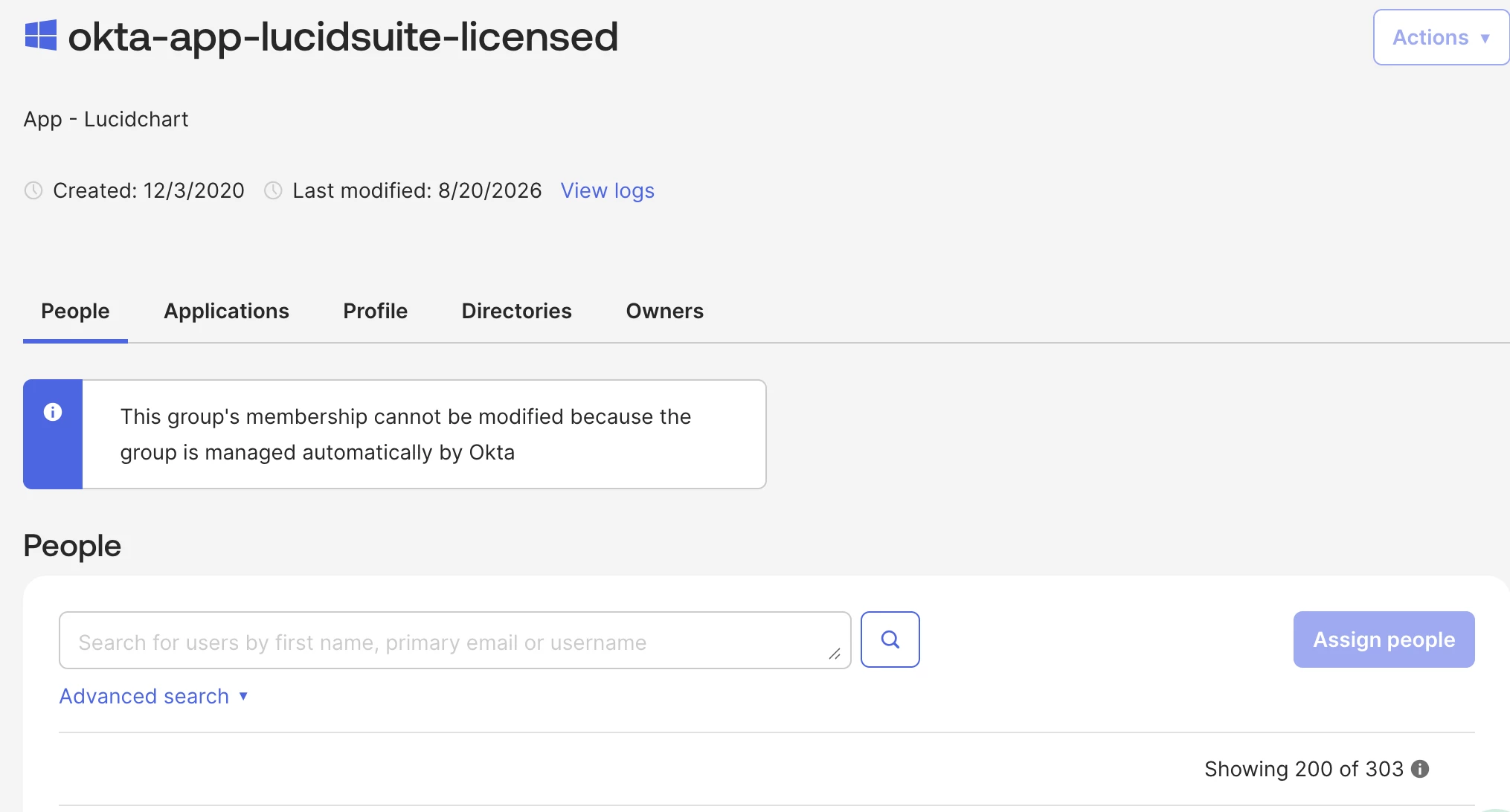
Task: Go to the Directories tab
Action: point(516,311)
